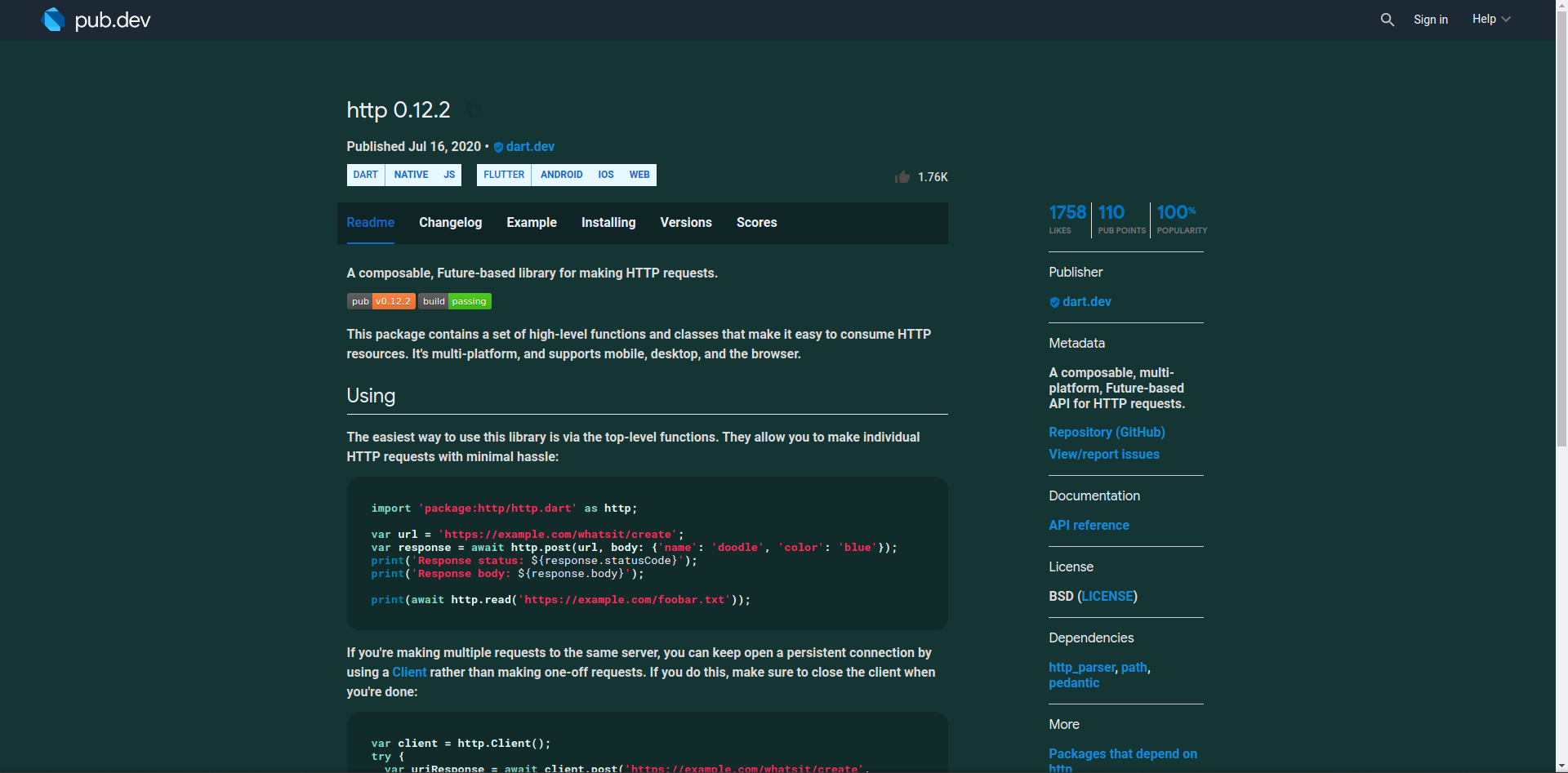The image size is (1568, 773).
Task: Click the 1.76K like count
Action: pos(933,177)
